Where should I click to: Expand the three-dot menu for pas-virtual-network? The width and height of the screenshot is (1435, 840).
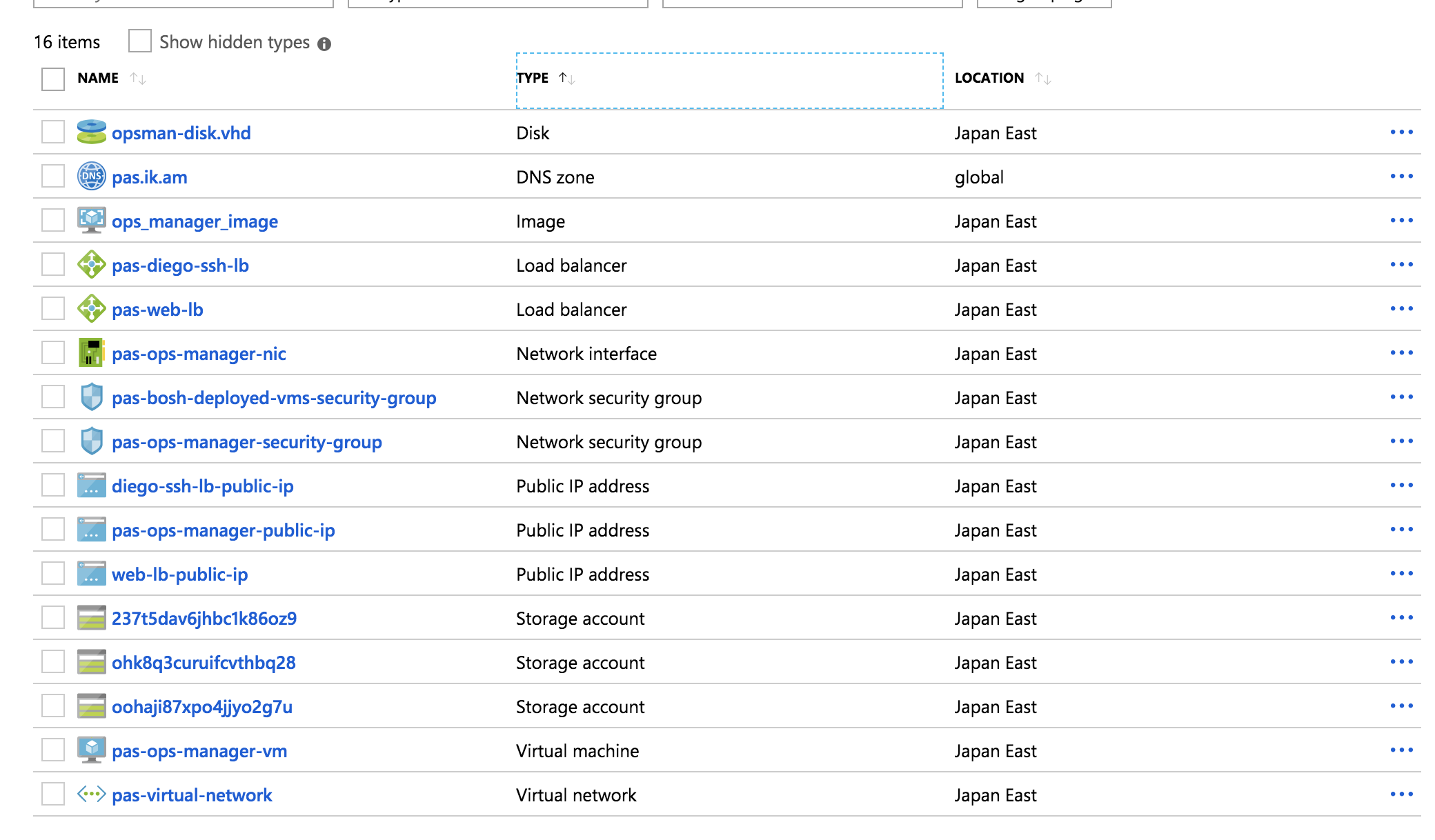click(x=1401, y=794)
